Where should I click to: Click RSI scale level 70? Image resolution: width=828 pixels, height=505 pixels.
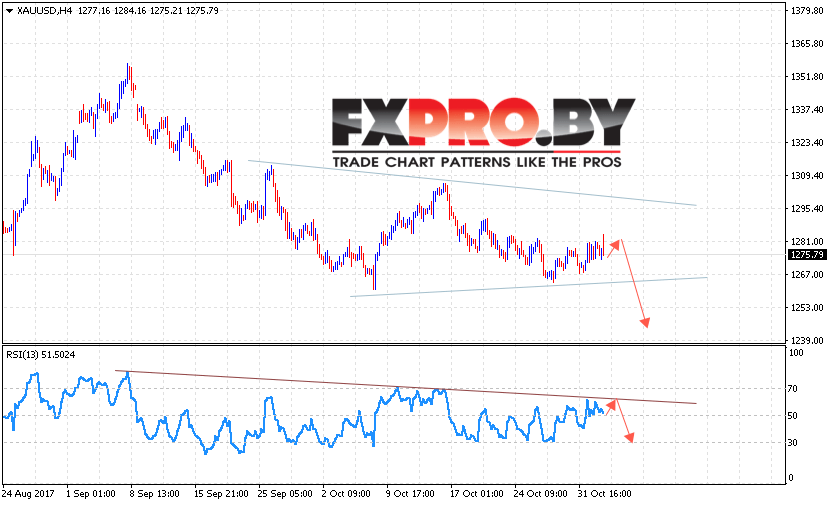793,389
